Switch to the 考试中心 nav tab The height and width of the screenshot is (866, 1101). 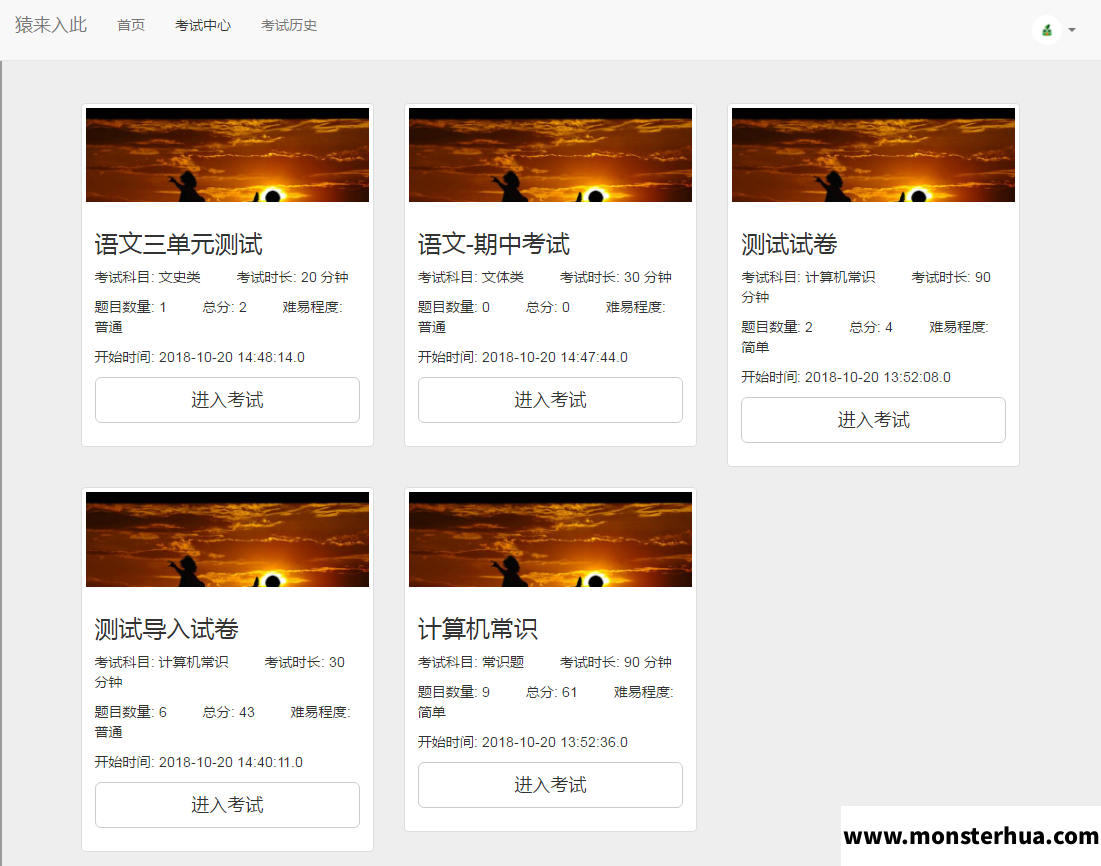click(x=203, y=25)
